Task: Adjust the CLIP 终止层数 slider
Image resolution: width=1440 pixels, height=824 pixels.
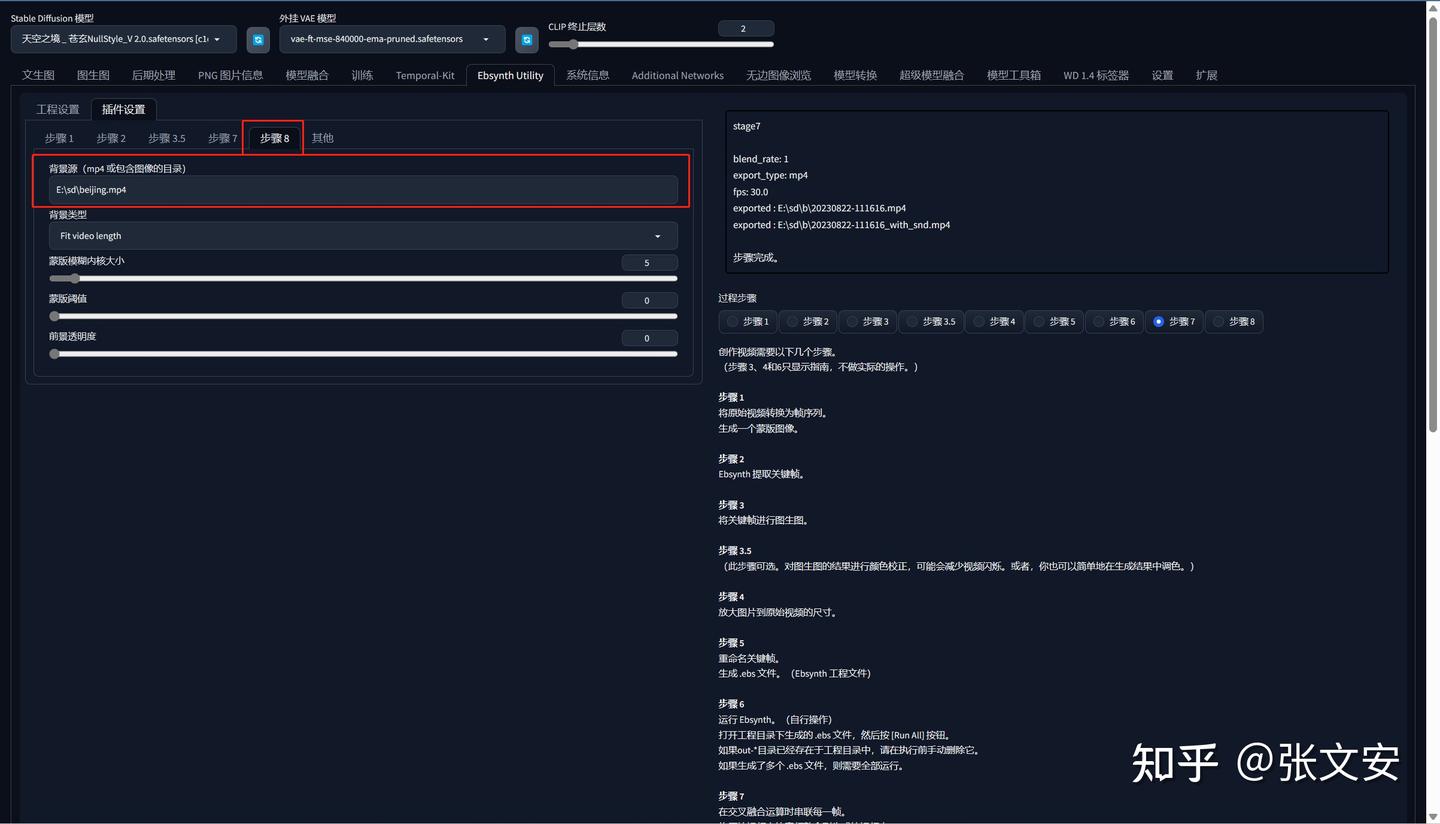Action: [572, 44]
